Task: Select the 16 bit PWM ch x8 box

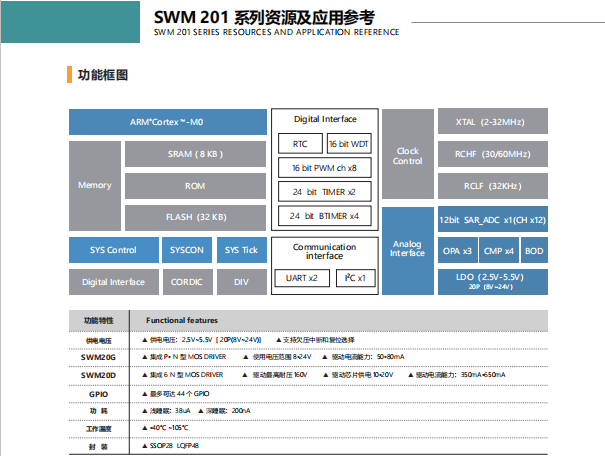Action: click(x=324, y=168)
